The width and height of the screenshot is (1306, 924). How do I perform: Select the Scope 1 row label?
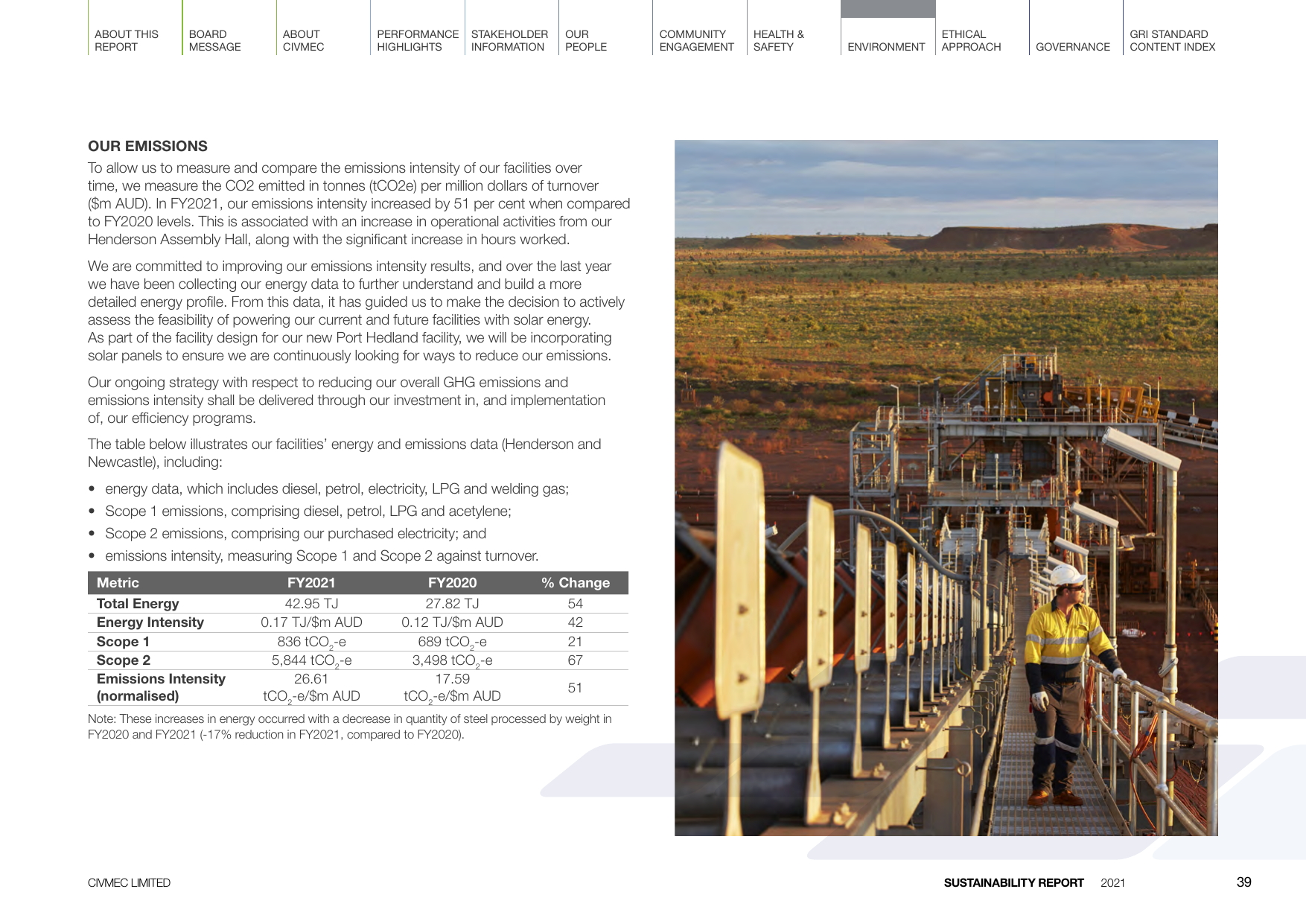[x=123, y=642]
